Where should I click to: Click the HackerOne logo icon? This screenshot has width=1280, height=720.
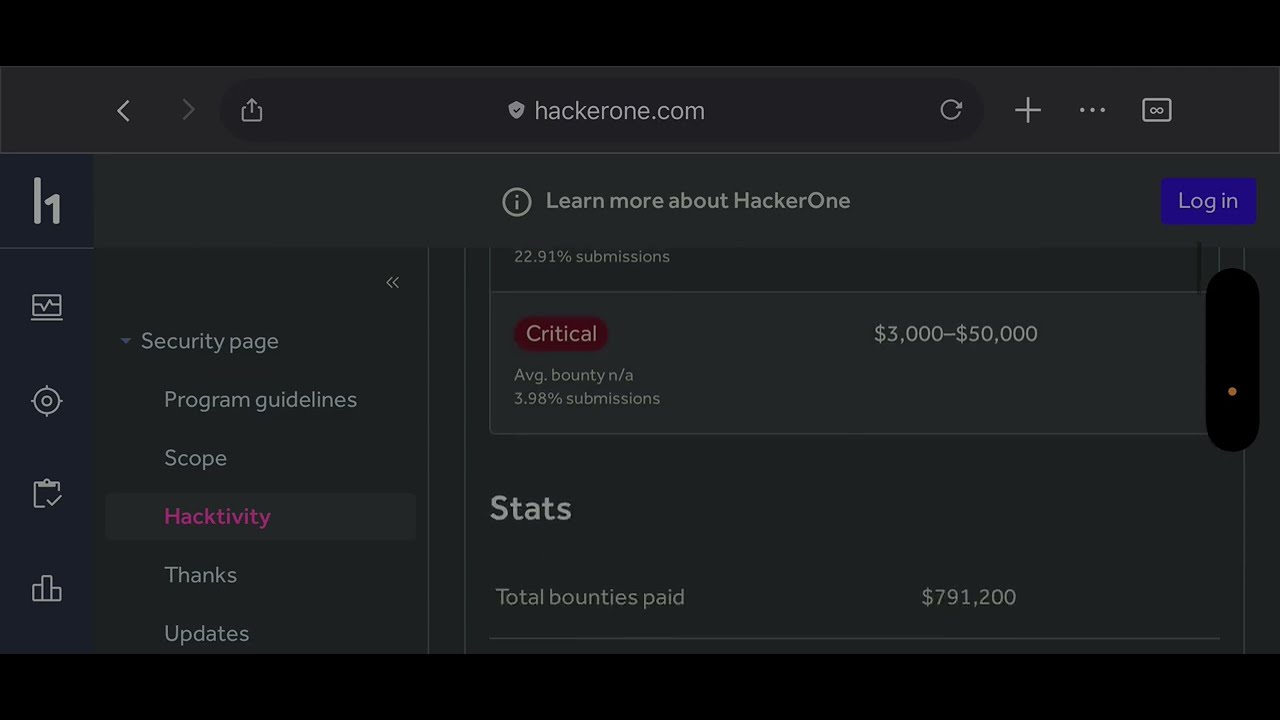[47, 201]
